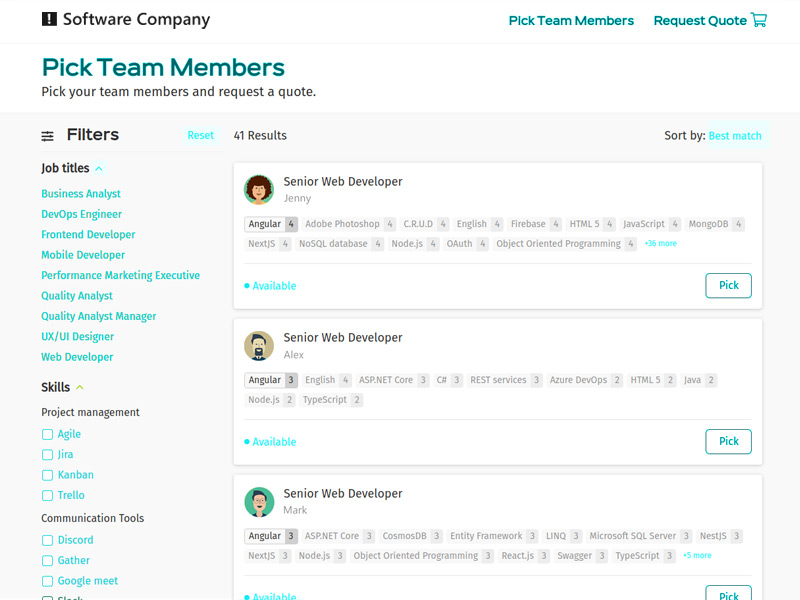Pick Alex as a team member

tap(728, 442)
